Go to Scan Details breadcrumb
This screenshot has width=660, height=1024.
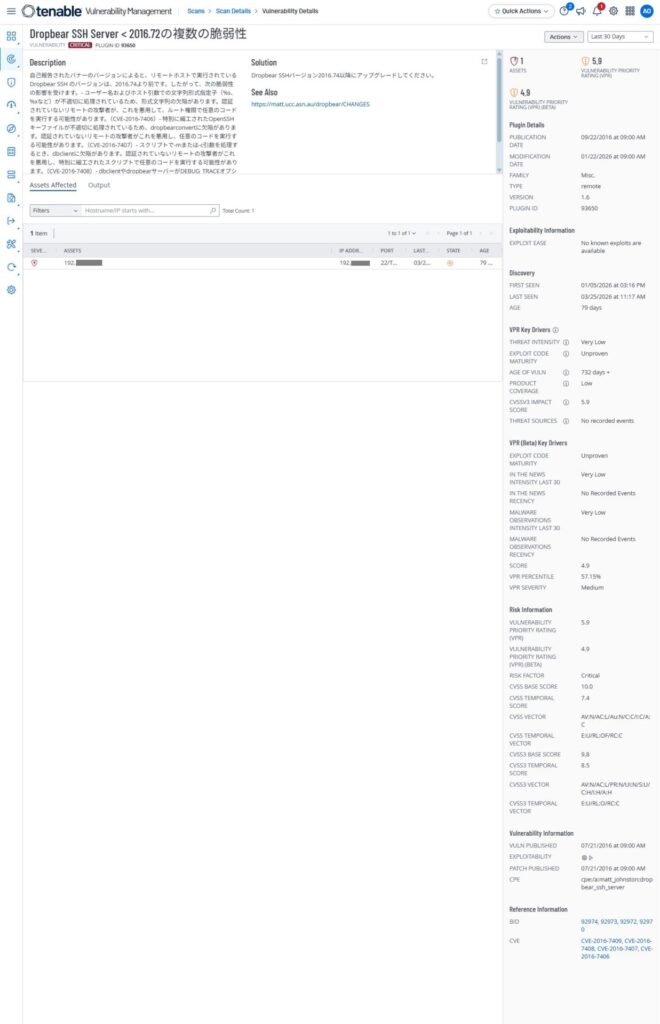coord(233,11)
